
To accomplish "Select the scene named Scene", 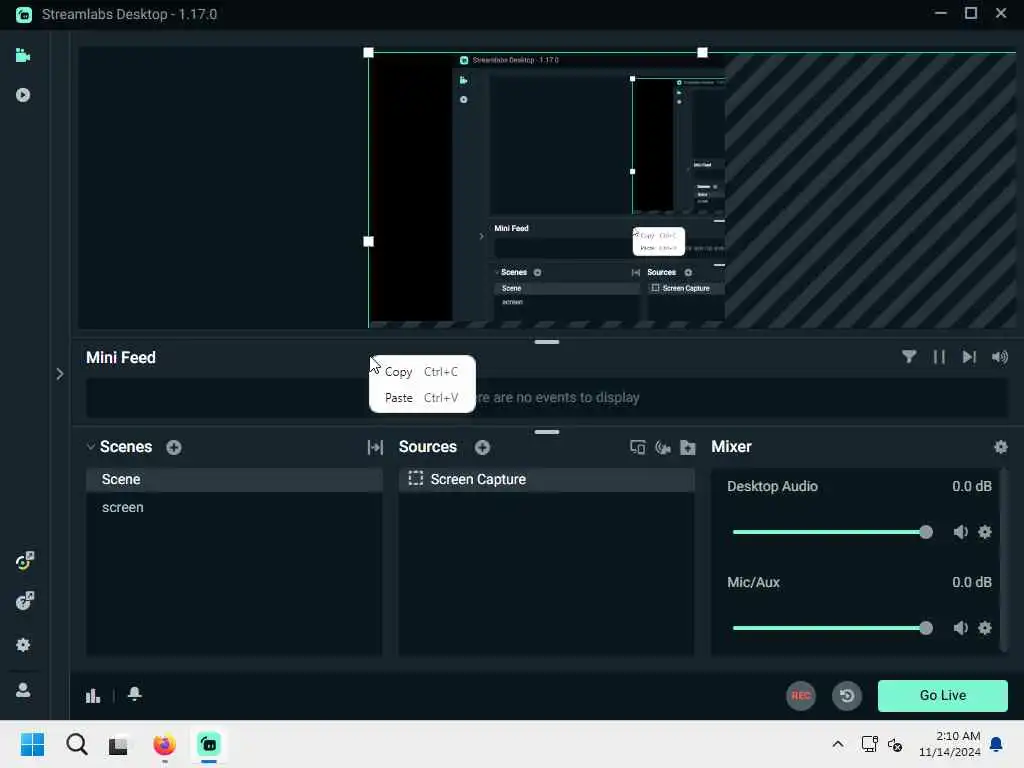I will click(x=234, y=479).
